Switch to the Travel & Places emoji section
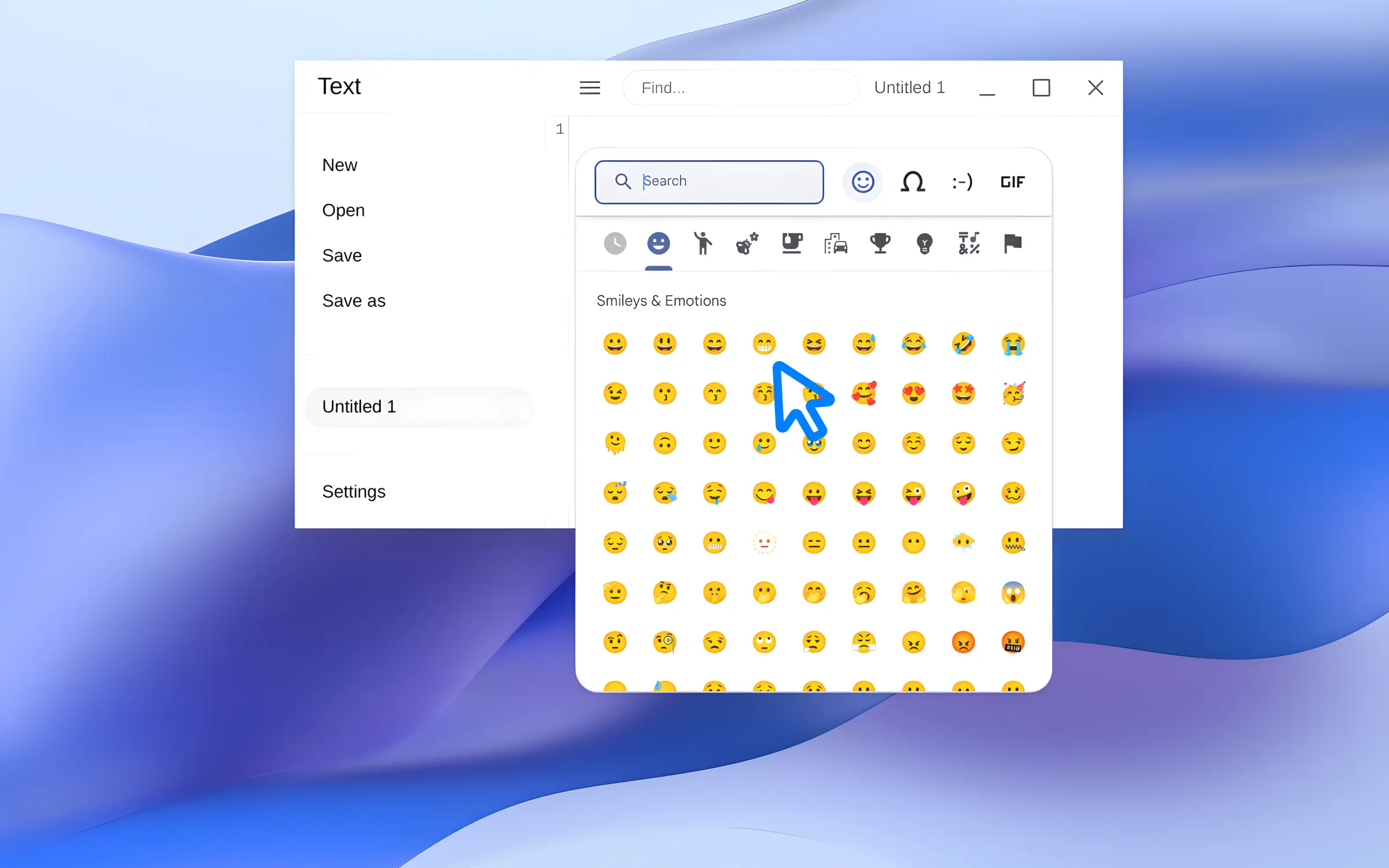Image resolution: width=1389 pixels, height=868 pixels. coord(834,244)
